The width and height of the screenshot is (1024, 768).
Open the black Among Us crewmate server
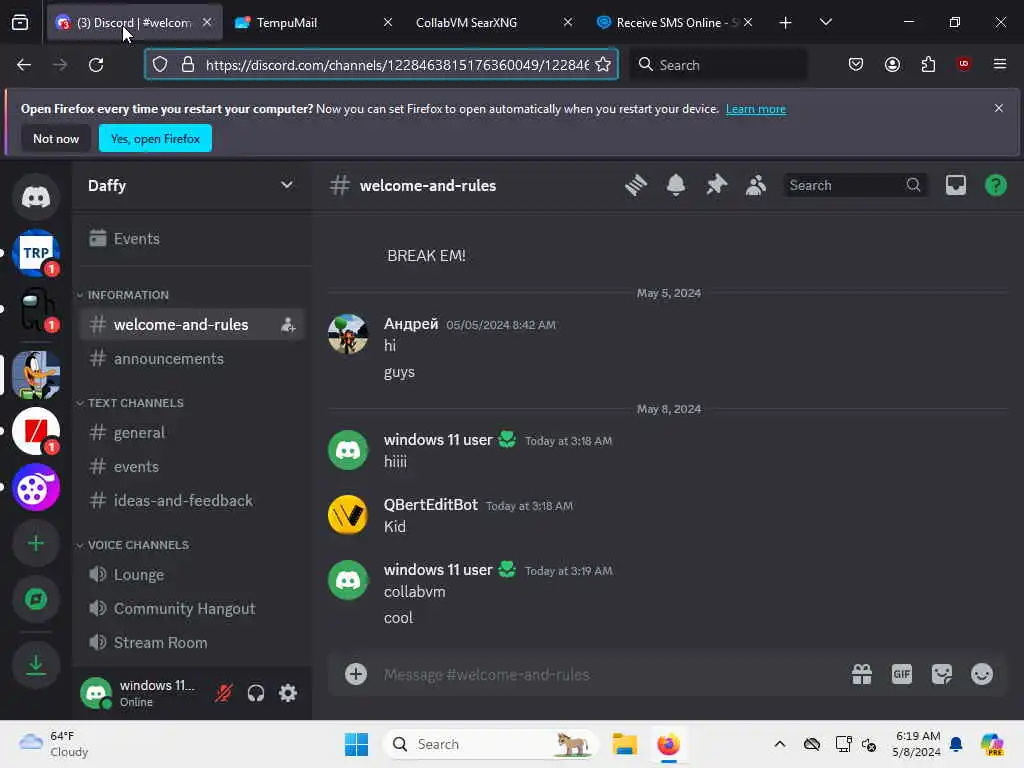pos(36,309)
